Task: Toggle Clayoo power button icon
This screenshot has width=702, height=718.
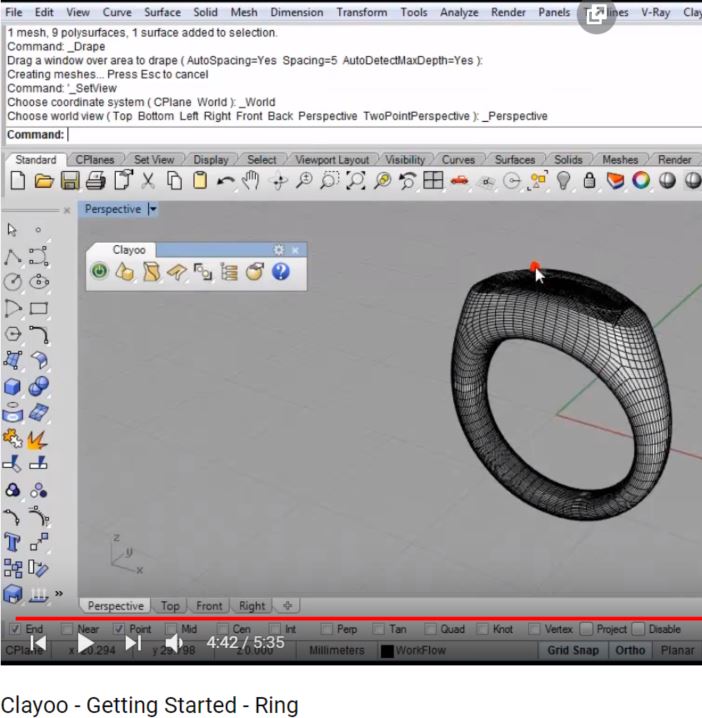Action: pyautogui.click(x=99, y=271)
